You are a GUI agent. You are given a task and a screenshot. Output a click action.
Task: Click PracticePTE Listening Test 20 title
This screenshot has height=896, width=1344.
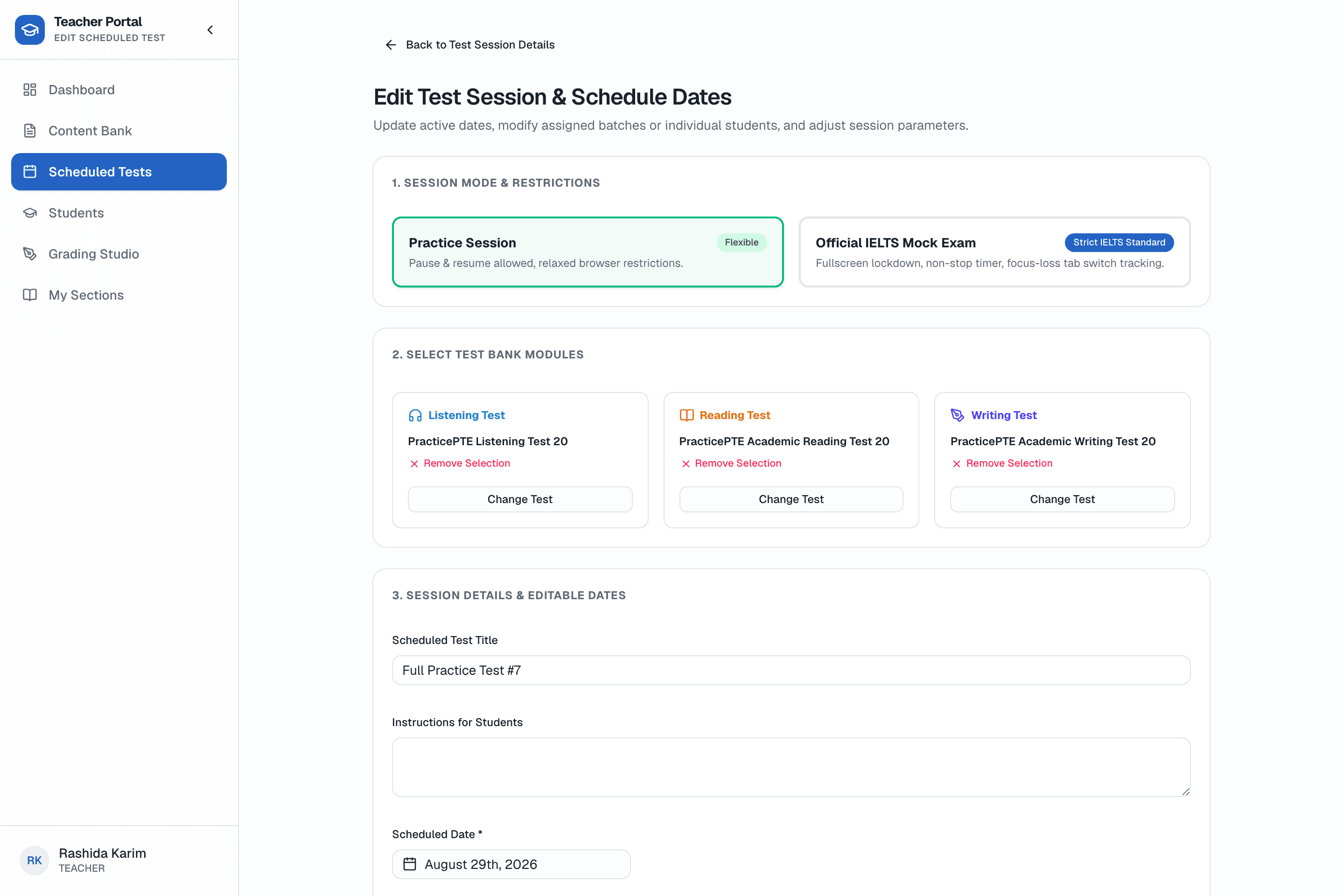click(488, 442)
